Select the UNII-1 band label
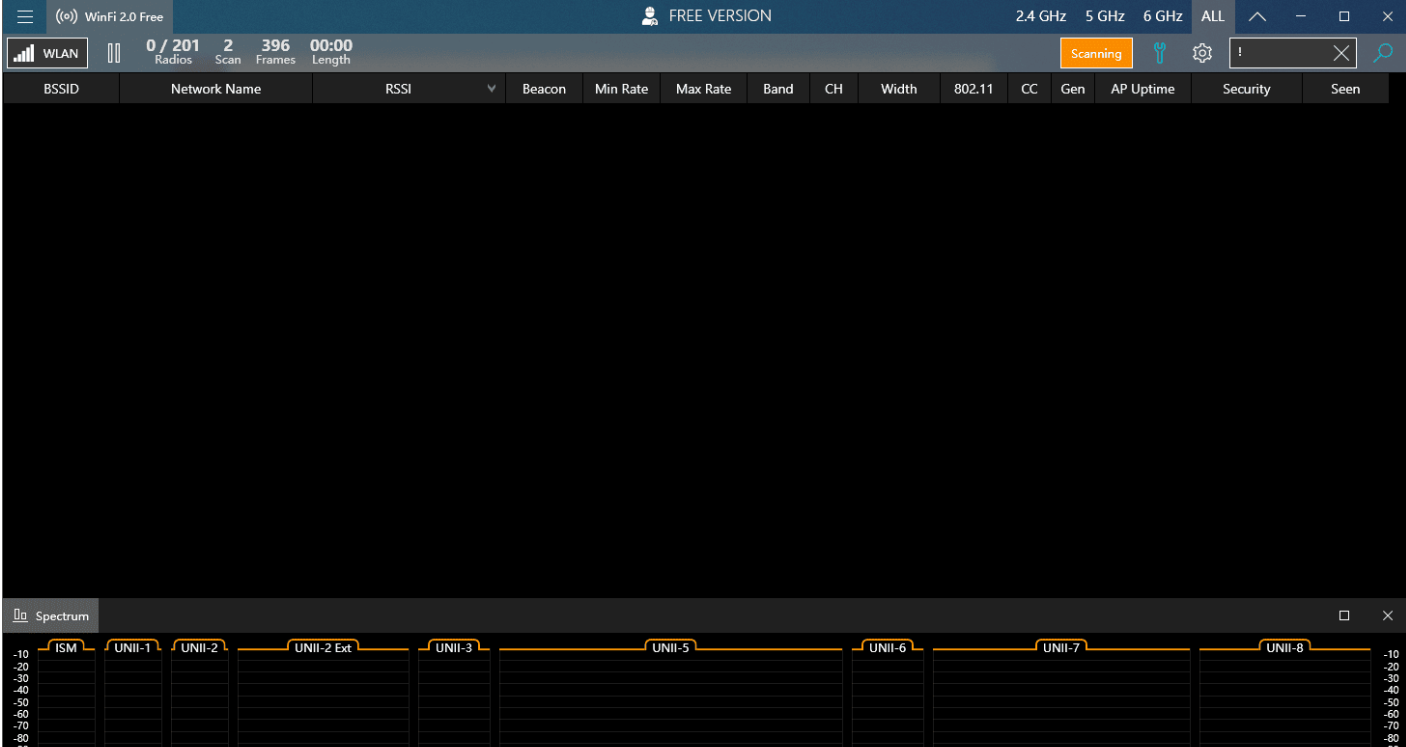Viewport: 1406px width, 747px height. coord(132,648)
